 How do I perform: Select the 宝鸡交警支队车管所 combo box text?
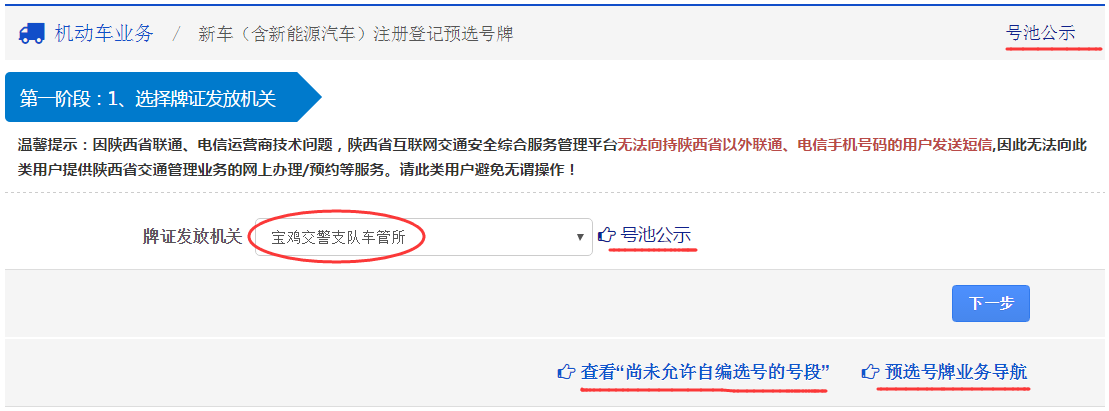[338, 237]
